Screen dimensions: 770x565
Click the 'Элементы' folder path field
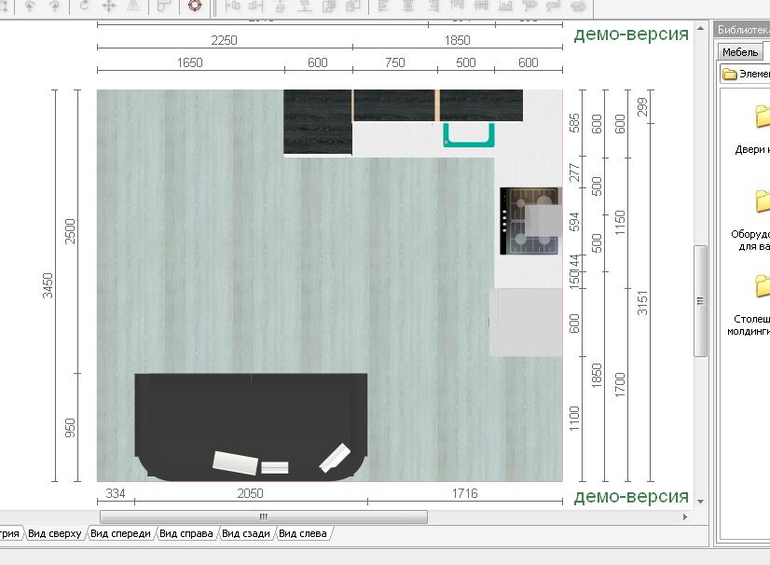[746, 74]
